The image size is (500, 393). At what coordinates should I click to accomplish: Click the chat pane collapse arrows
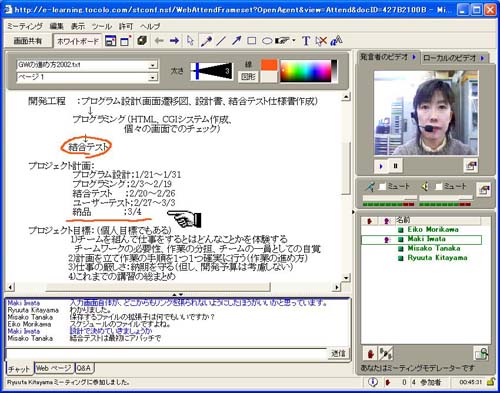click(x=177, y=295)
